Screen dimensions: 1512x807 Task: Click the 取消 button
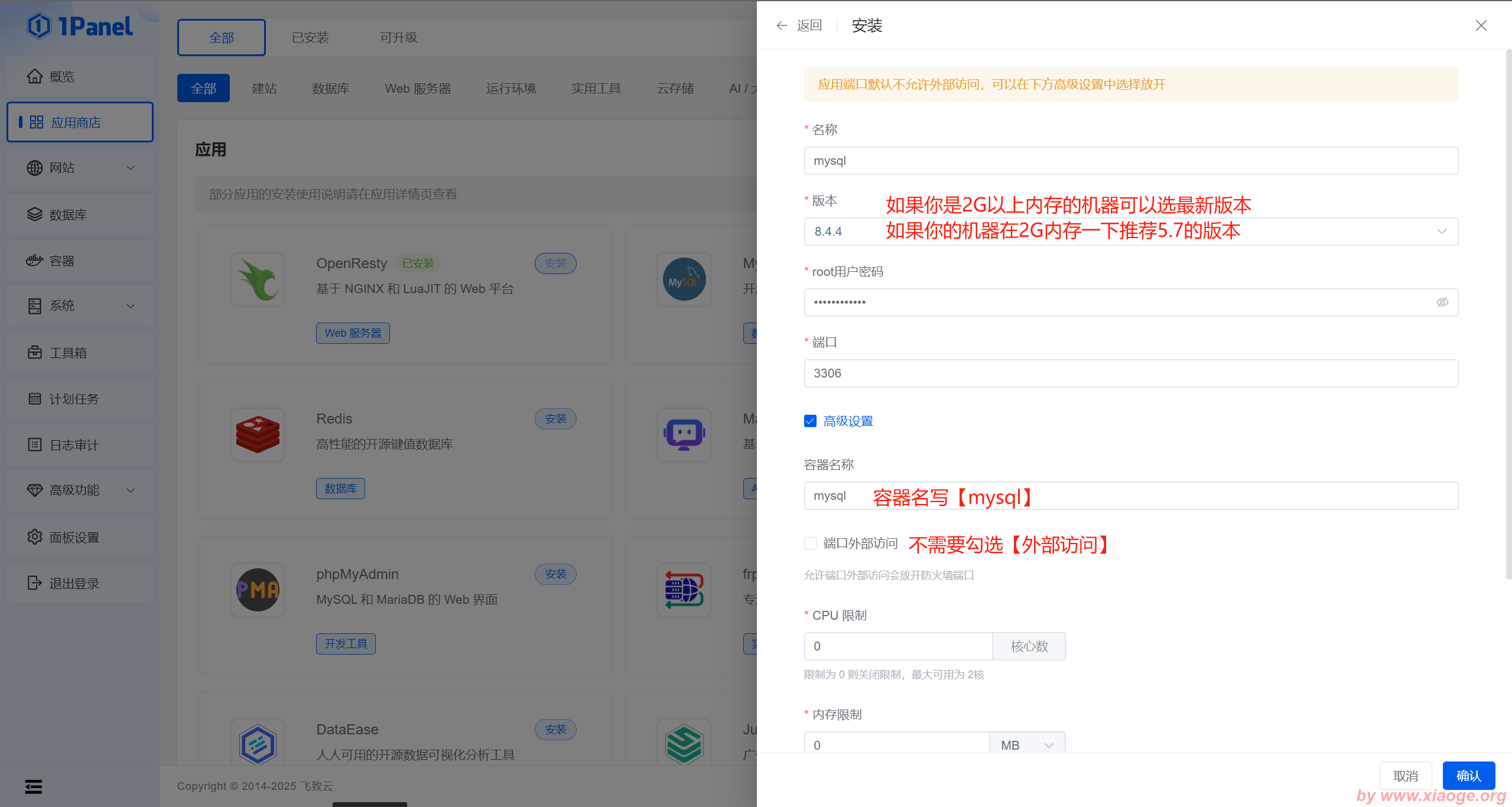1405,776
